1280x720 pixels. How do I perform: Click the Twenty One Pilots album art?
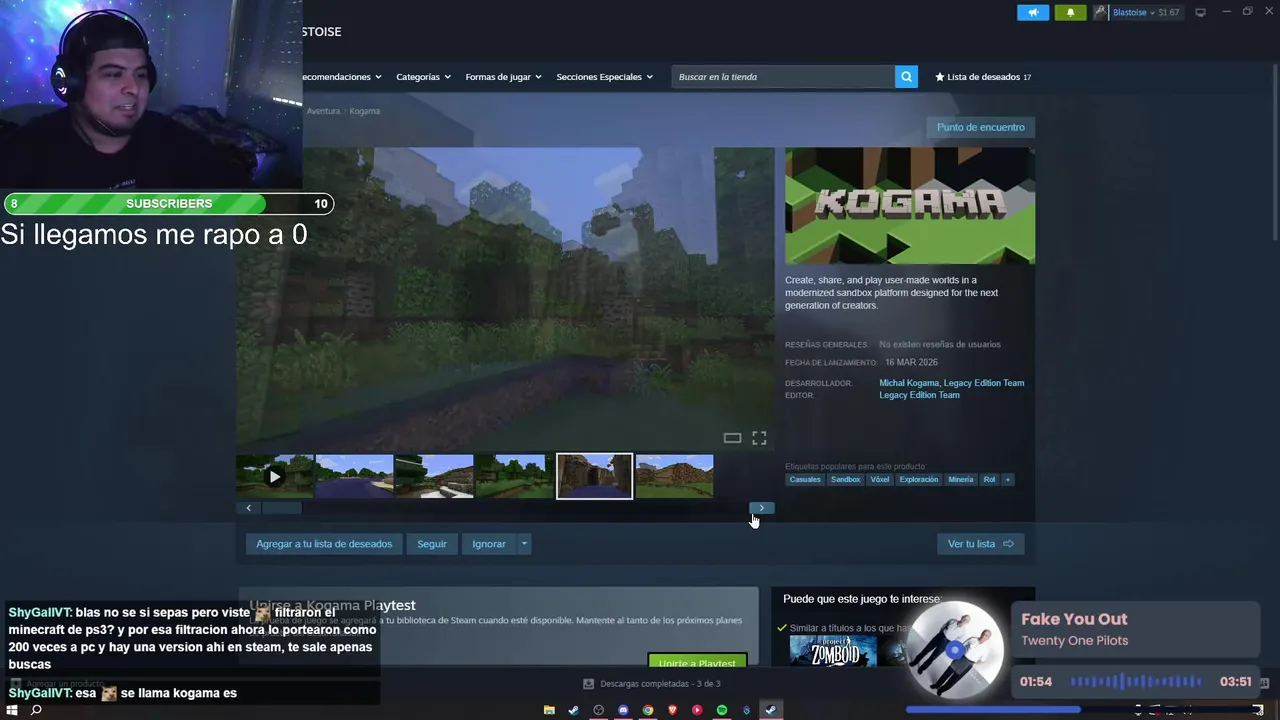(x=955, y=649)
